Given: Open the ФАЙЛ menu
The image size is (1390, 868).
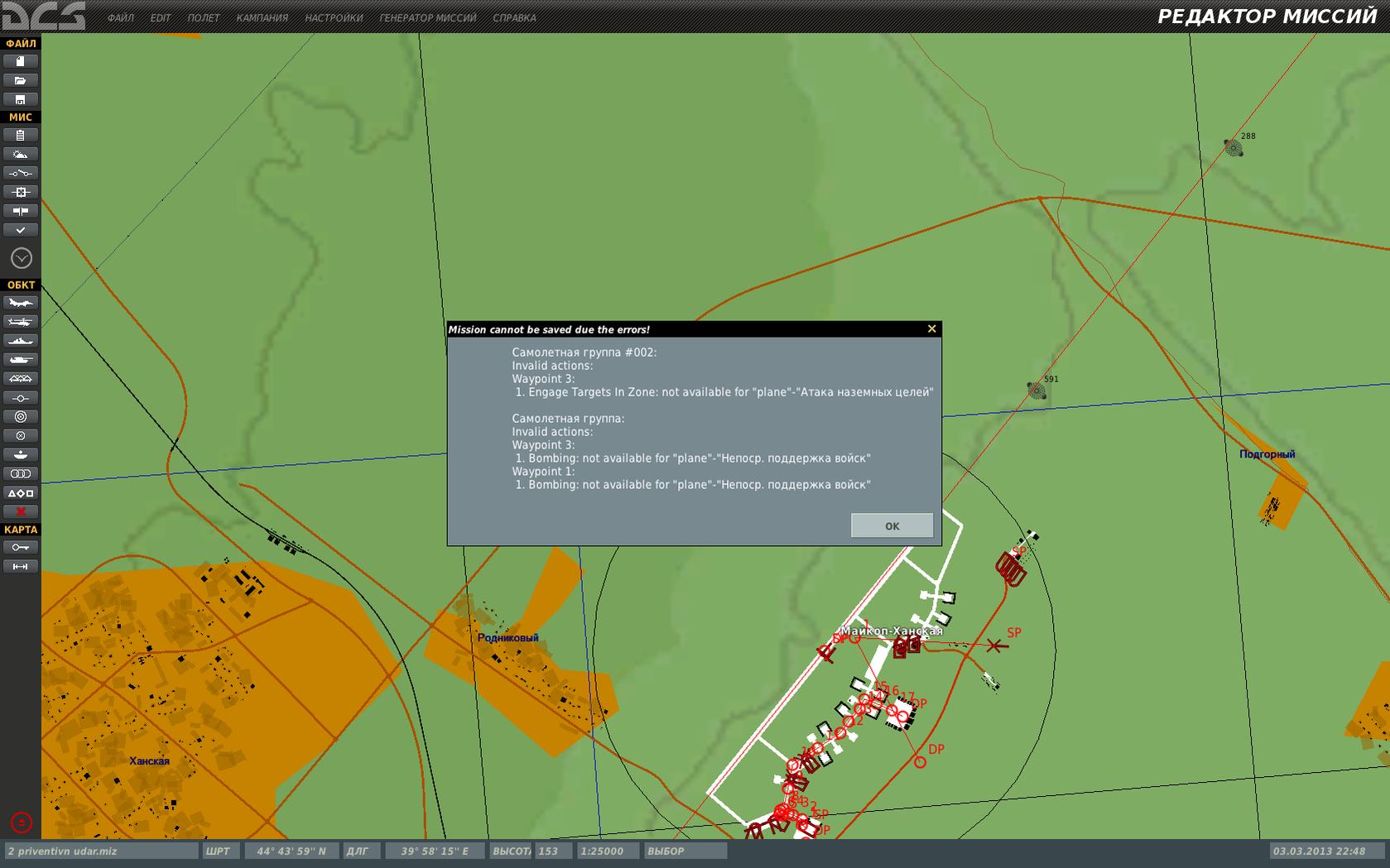Looking at the screenshot, I should coord(121,17).
